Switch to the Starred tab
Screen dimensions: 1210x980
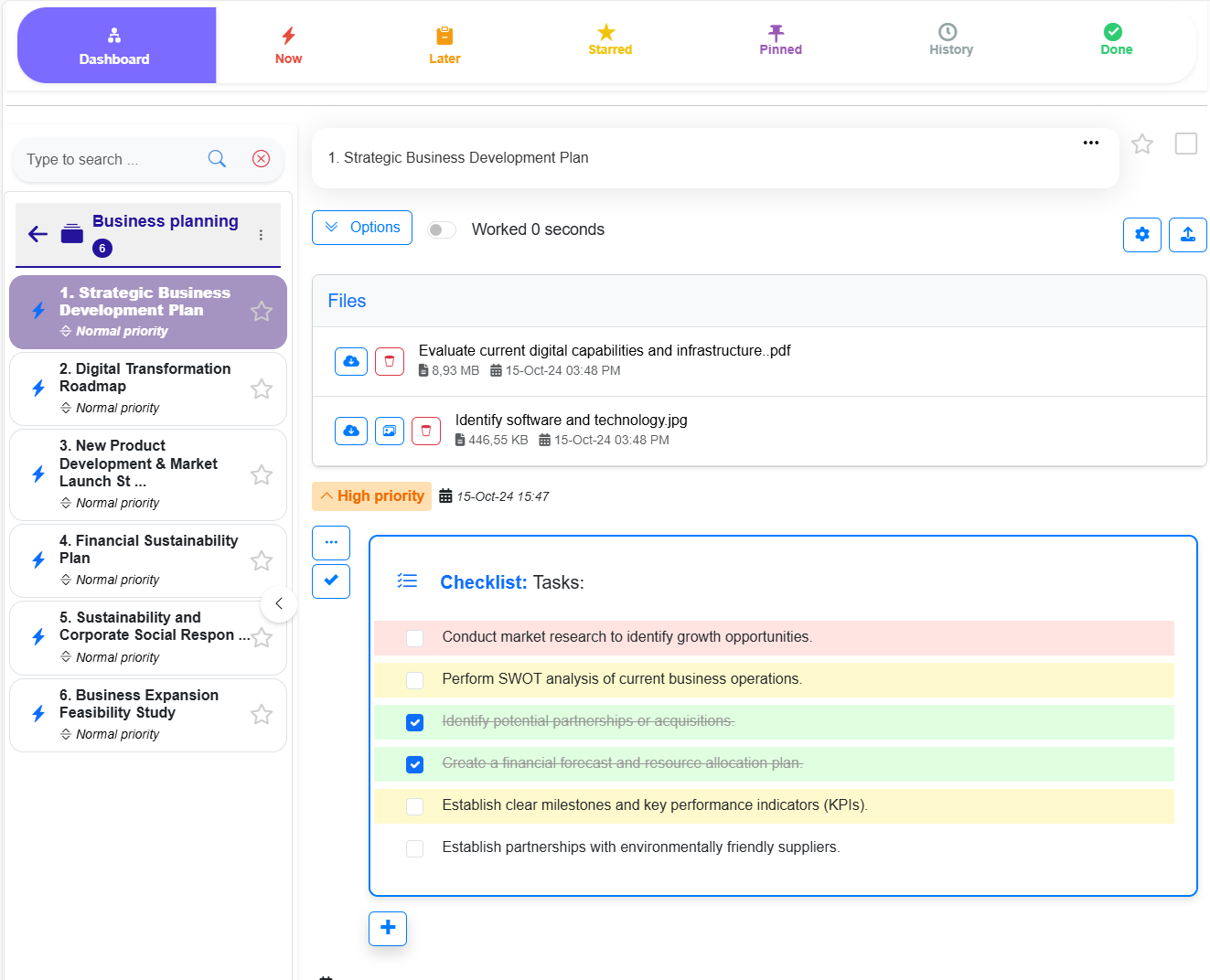[x=609, y=40]
